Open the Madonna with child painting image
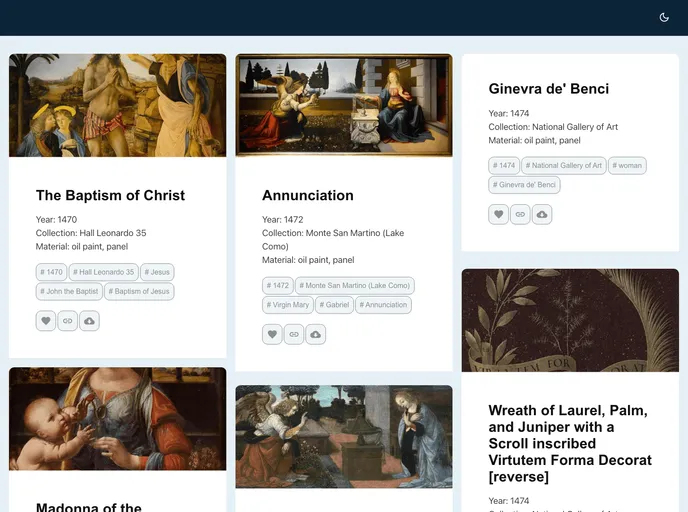688x512 pixels. coord(118,419)
